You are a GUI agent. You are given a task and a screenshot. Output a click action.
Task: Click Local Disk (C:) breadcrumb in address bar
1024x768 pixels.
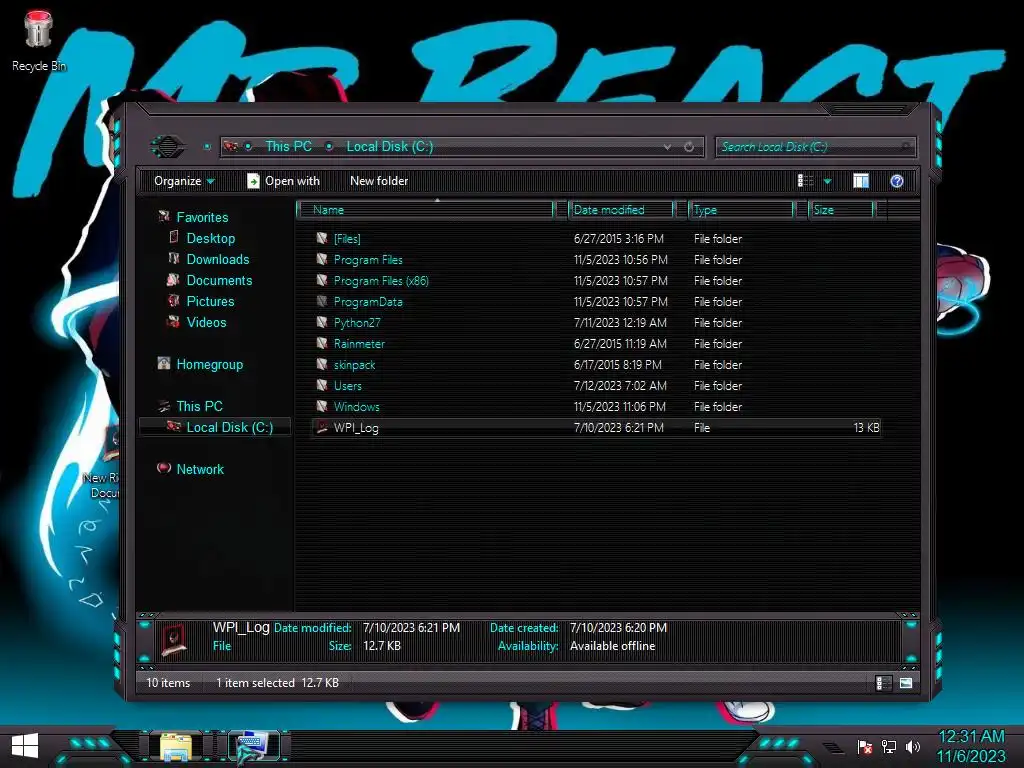390,146
